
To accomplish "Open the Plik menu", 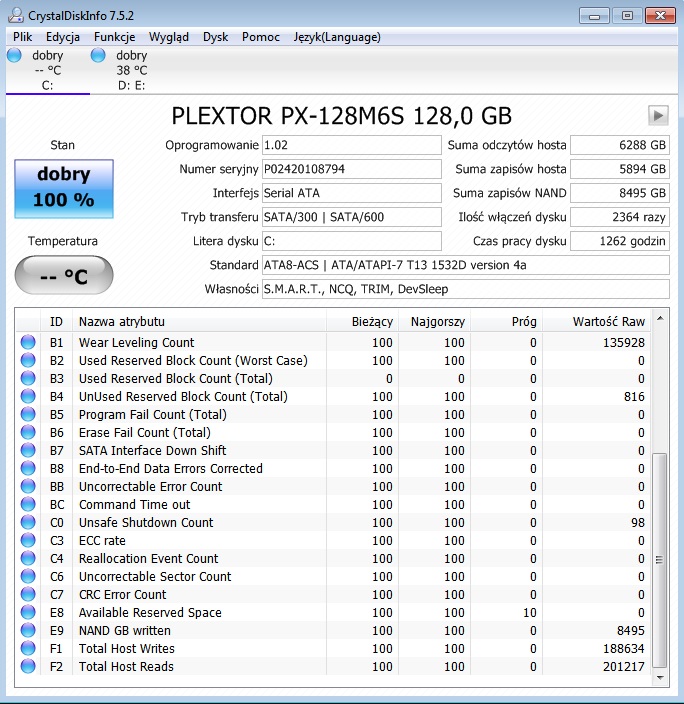I will pyautogui.click(x=22, y=37).
